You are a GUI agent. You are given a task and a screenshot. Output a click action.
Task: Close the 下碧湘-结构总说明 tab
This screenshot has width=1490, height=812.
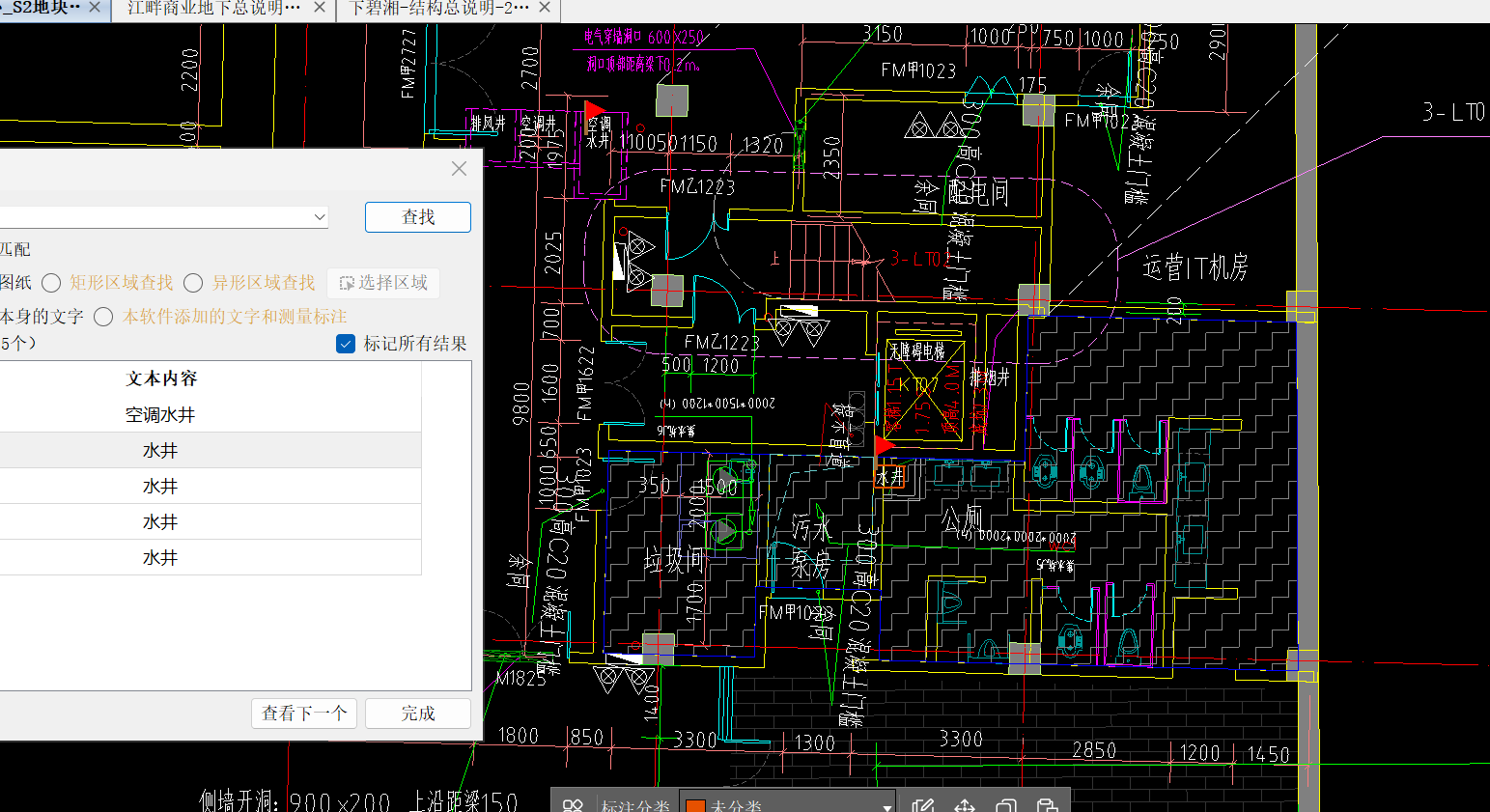[x=545, y=7]
